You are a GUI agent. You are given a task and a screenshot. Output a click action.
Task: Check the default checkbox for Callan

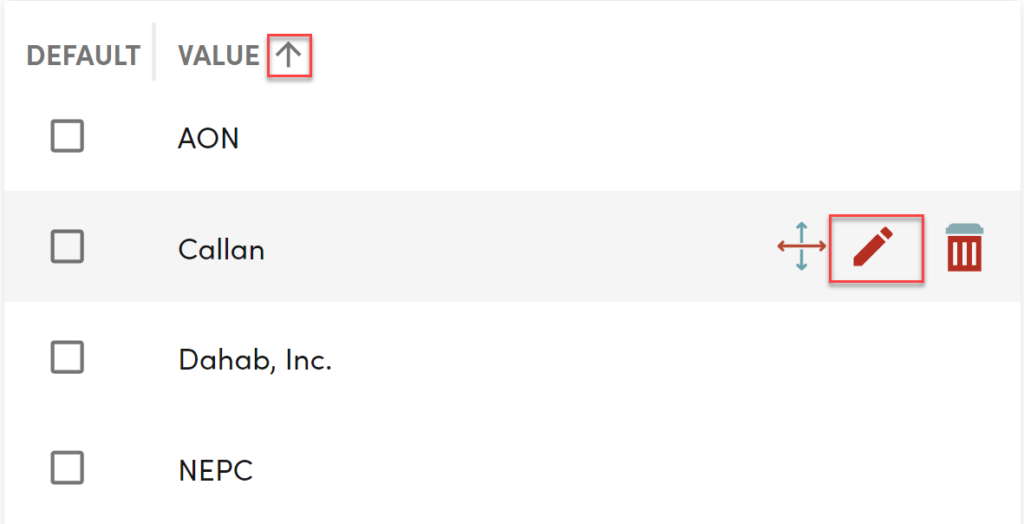(x=67, y=246)
